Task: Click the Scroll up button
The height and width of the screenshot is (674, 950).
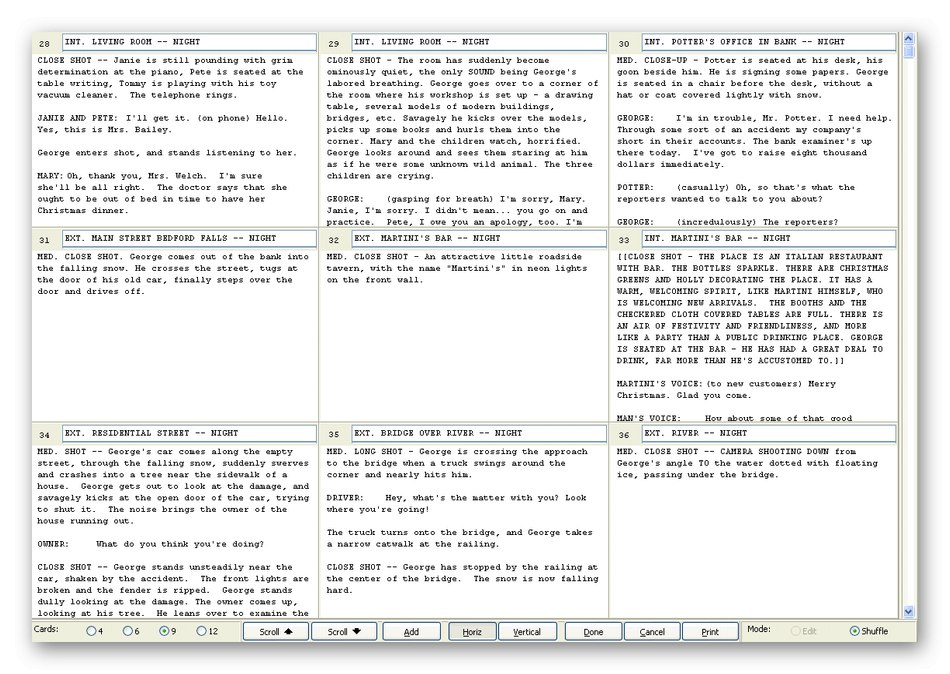Action: [276, 632]
